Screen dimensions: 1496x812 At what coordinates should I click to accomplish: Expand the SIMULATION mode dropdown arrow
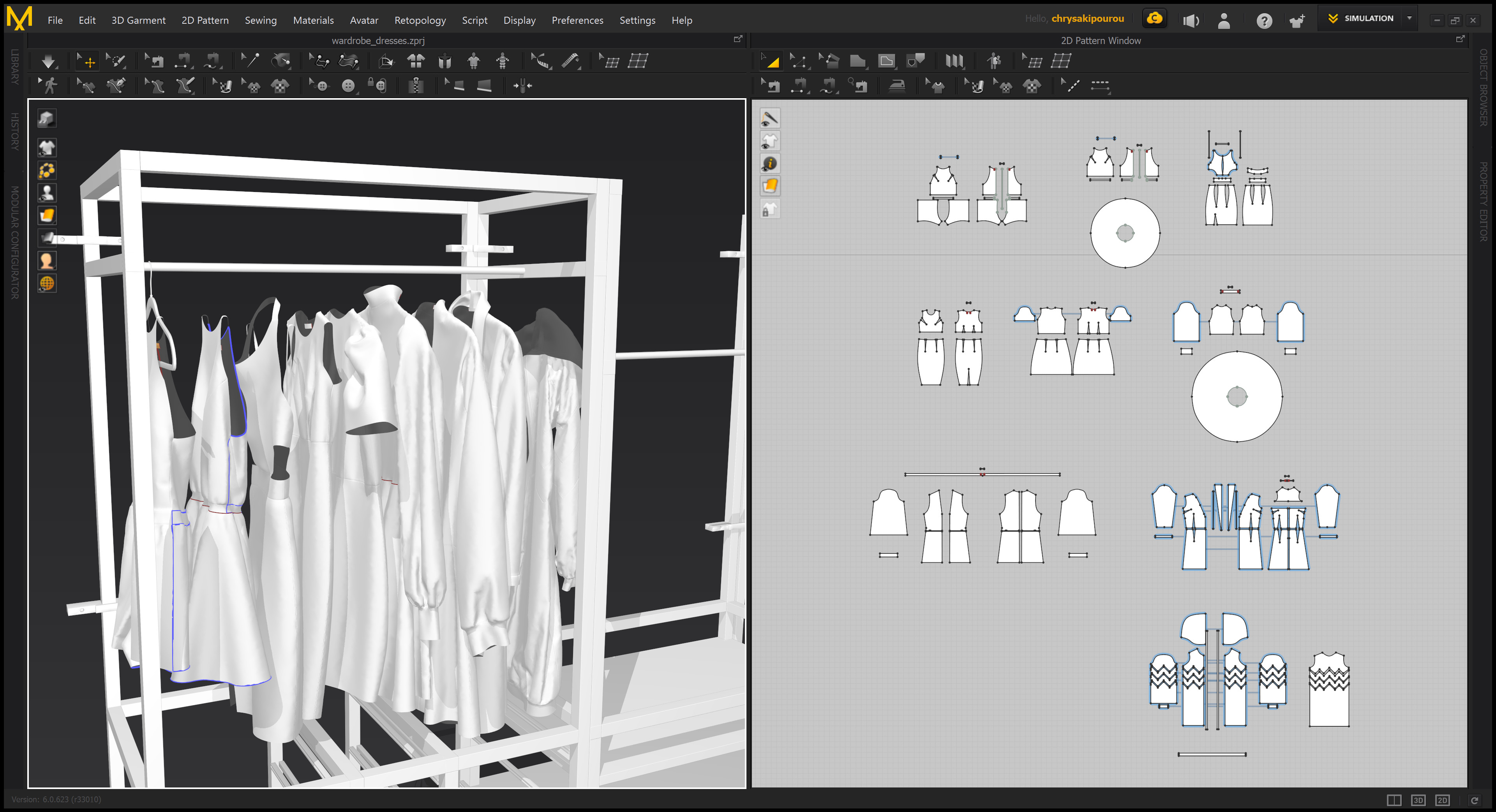coord(1410,19)
